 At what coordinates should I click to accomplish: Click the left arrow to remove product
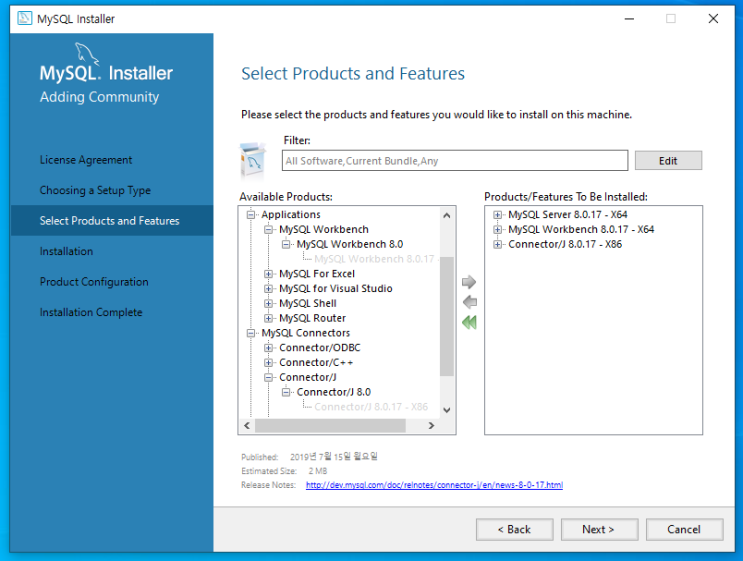pos(469,302)
